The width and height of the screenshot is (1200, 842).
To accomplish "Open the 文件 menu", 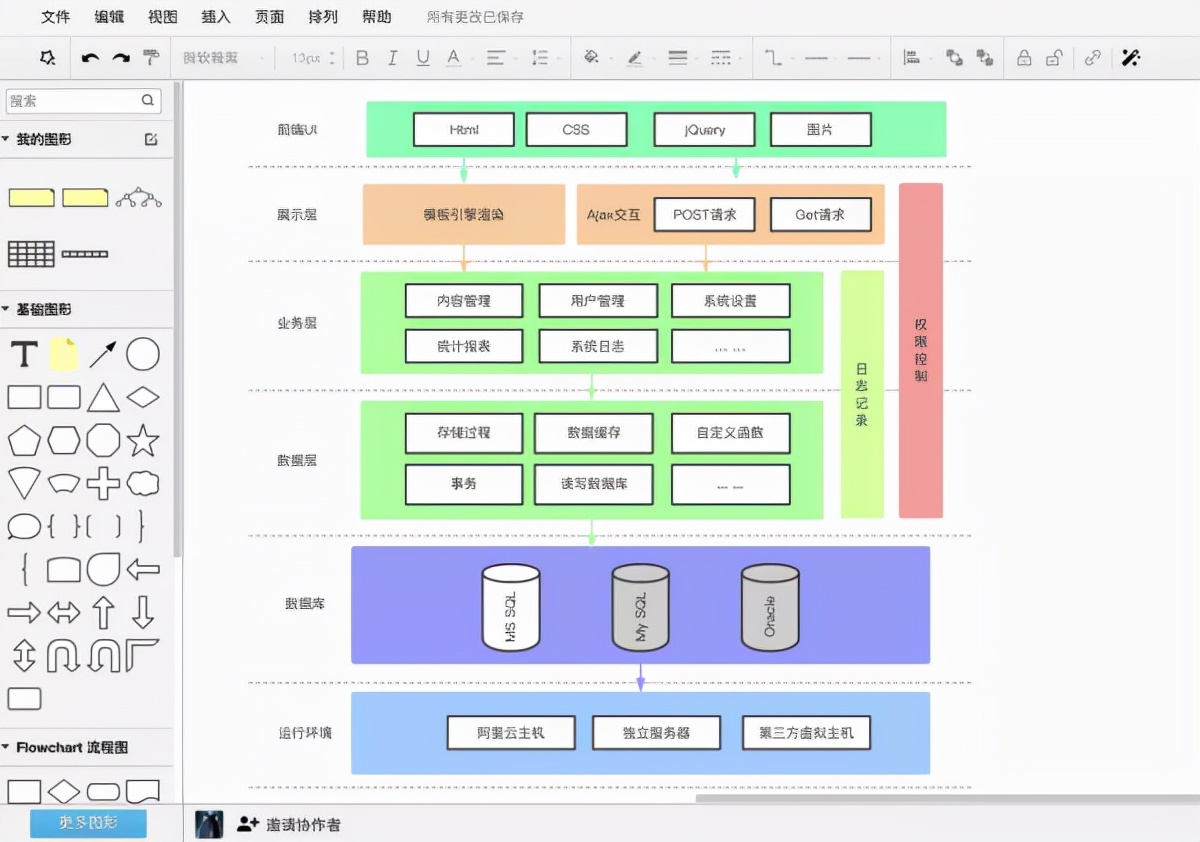I will 56,17.
